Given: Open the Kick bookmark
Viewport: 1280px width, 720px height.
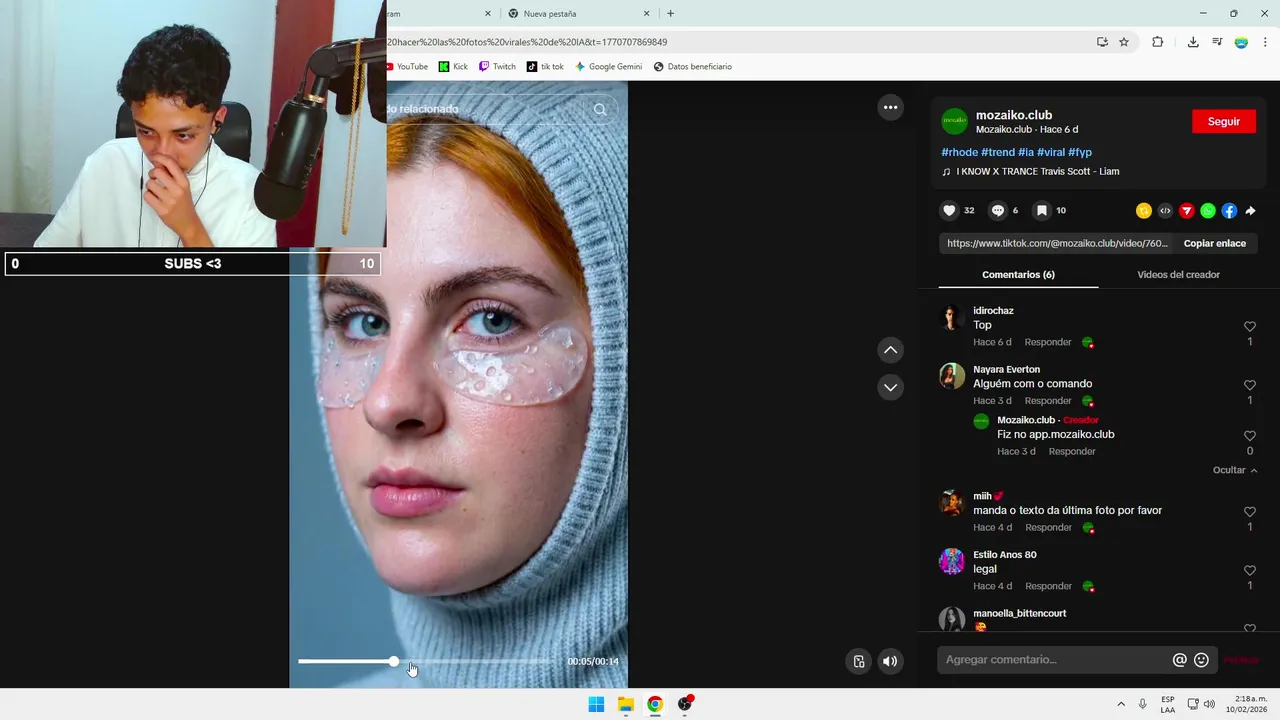Looking at the screenshot, I should point(453,67).
